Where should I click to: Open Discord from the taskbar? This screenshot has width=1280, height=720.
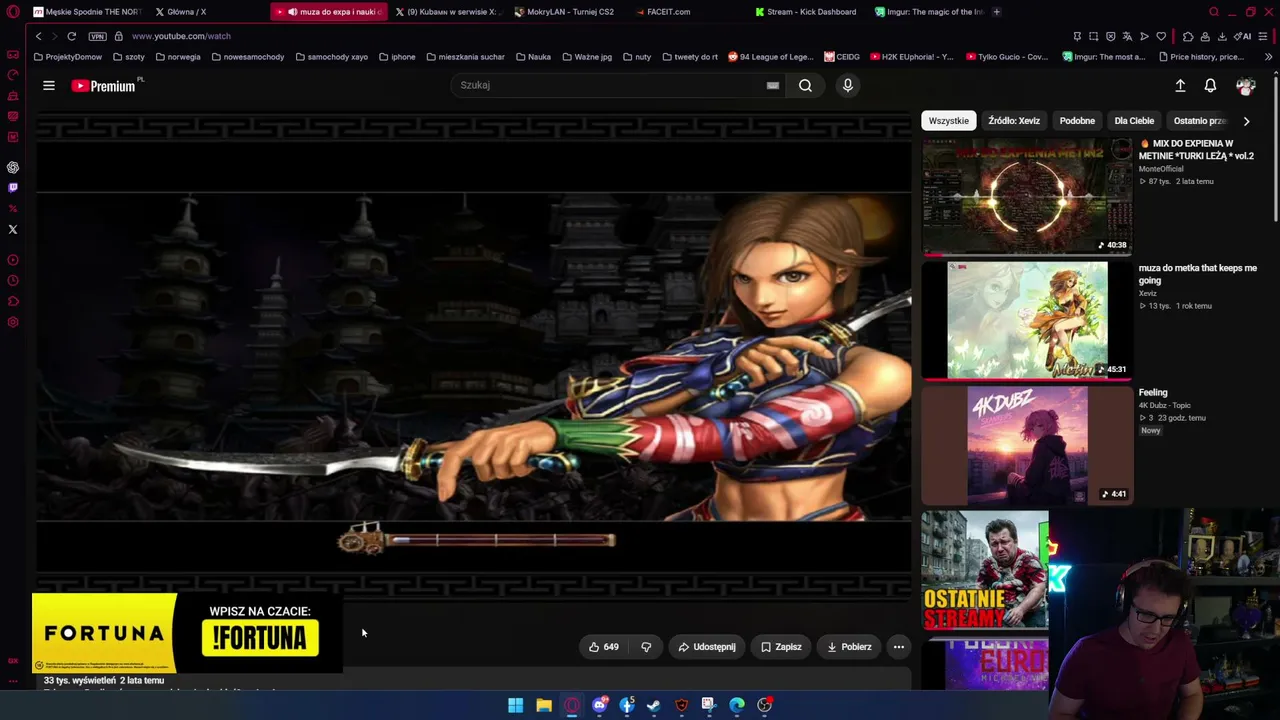(599, 705)
